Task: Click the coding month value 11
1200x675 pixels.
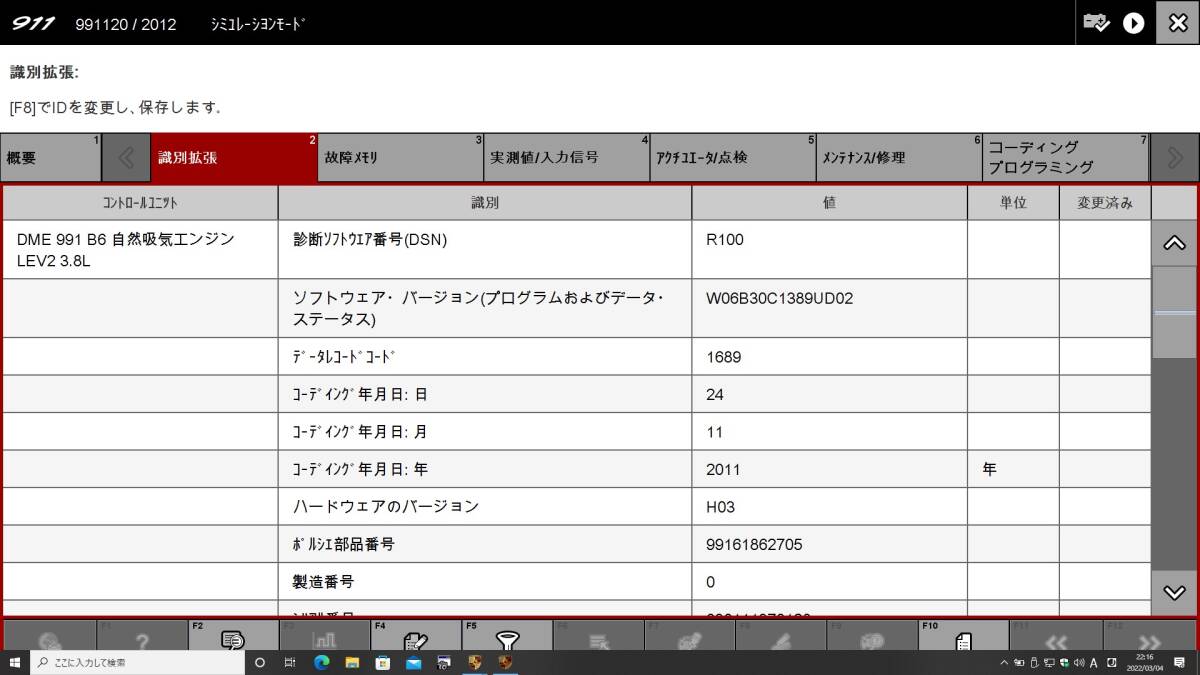Action: [714, 432]
